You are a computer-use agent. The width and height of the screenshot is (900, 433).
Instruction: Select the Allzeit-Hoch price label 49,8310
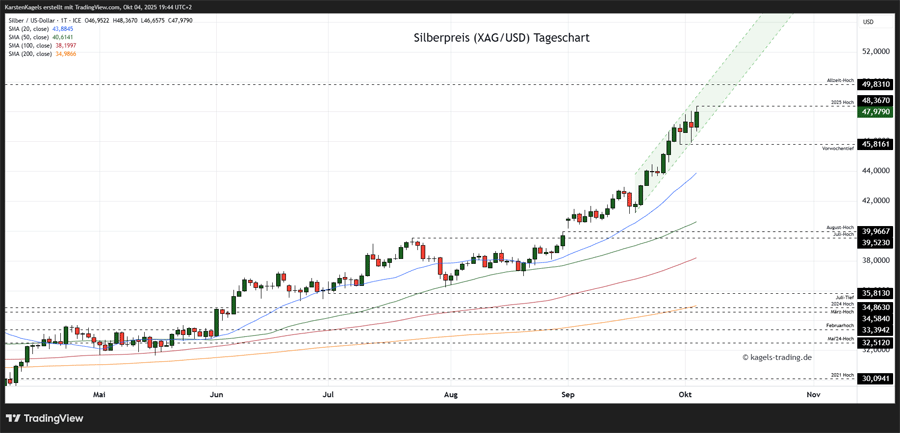(x=875, y=85)
